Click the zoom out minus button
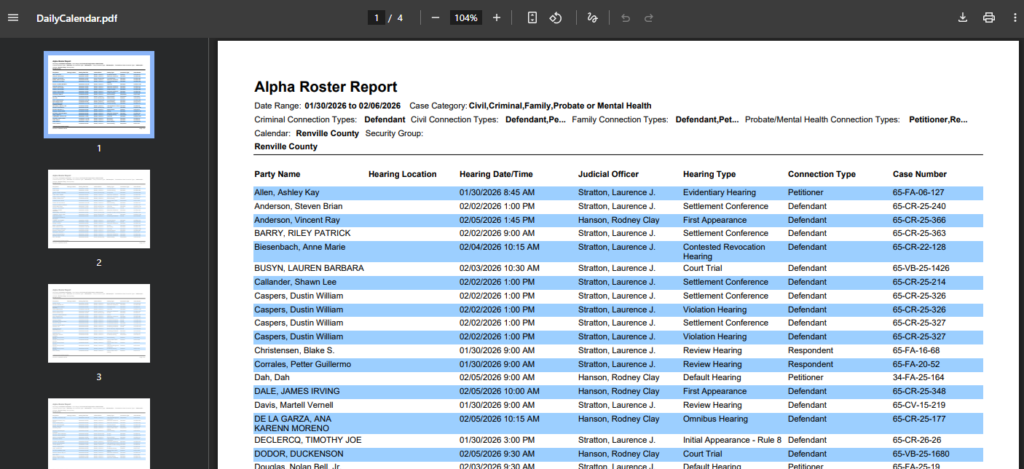The height and width of the screenshot is (469, 1024). (x=435, y=18)
